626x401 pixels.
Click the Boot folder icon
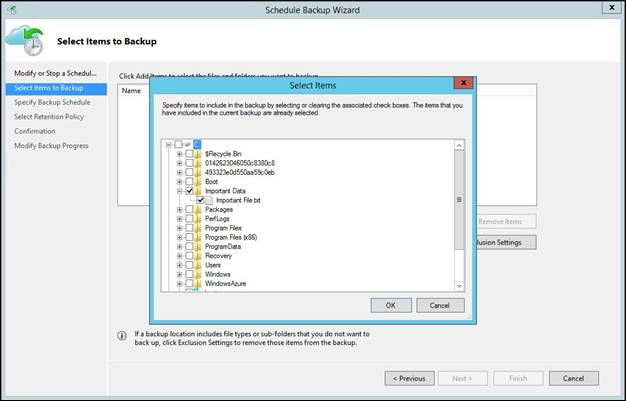pos(198,182)
